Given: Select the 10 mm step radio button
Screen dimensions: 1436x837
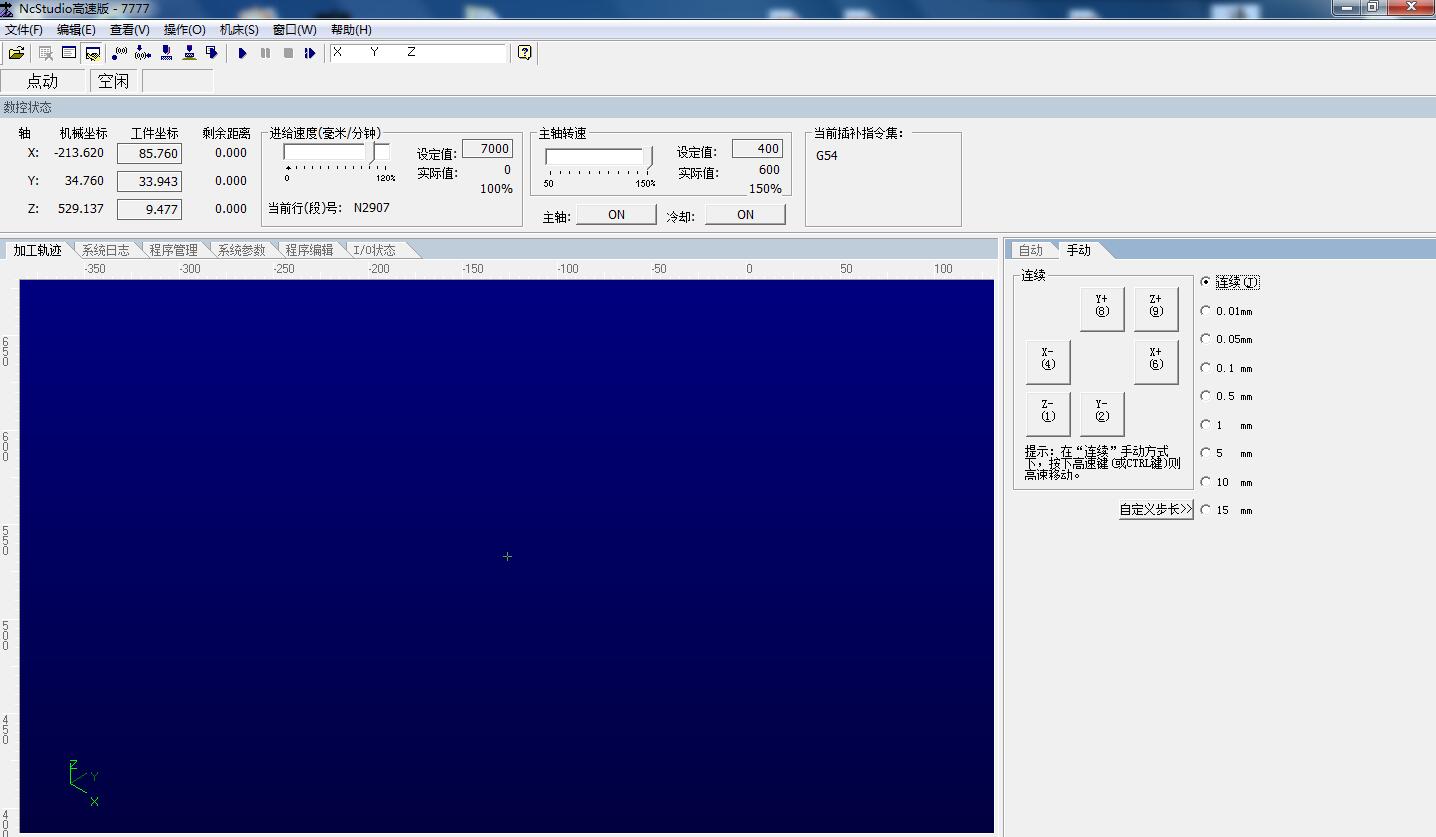Looking at the screenshot, I should [1206, 482].
